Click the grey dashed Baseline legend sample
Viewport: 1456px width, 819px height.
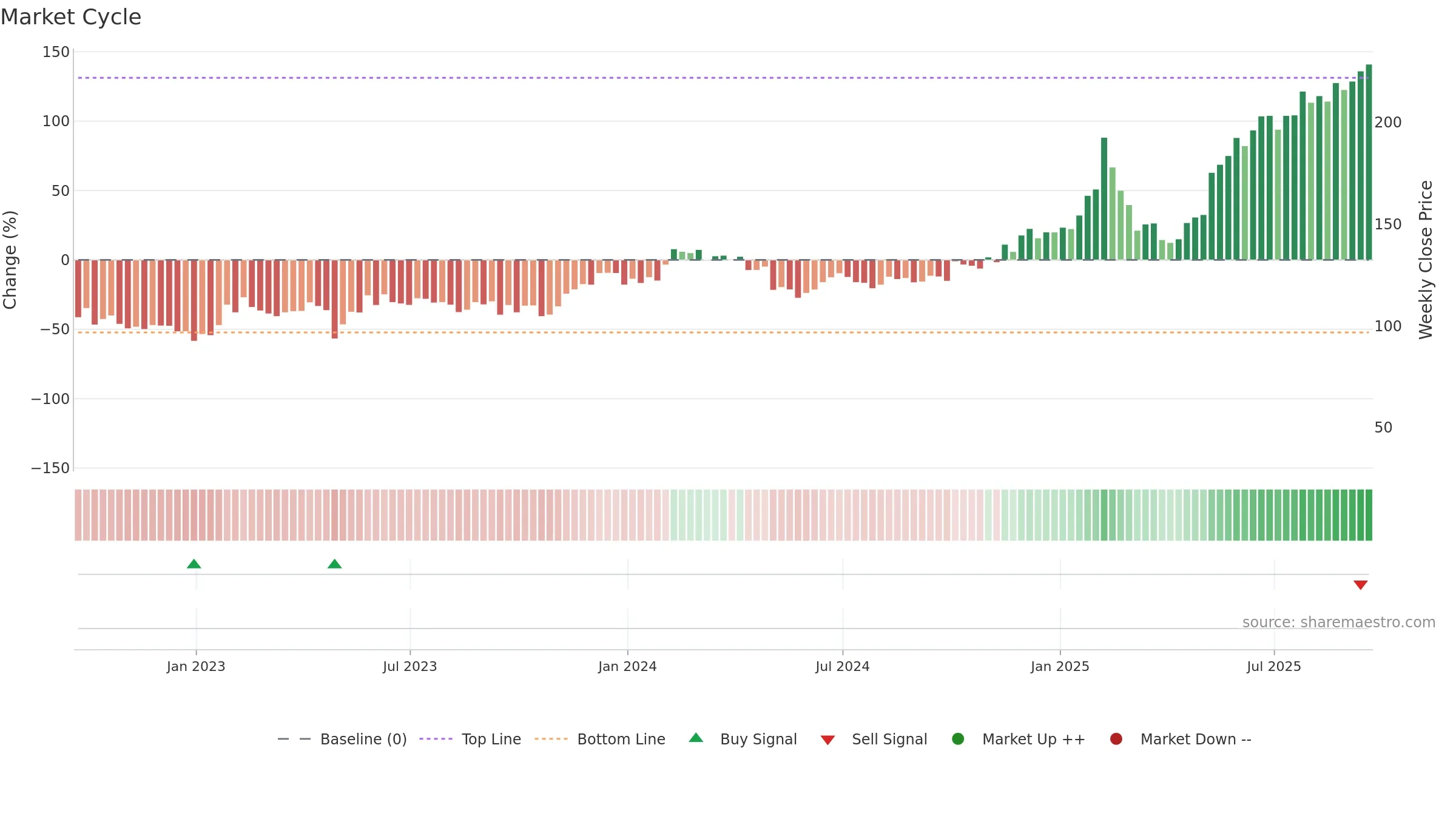tap(294, 739)
